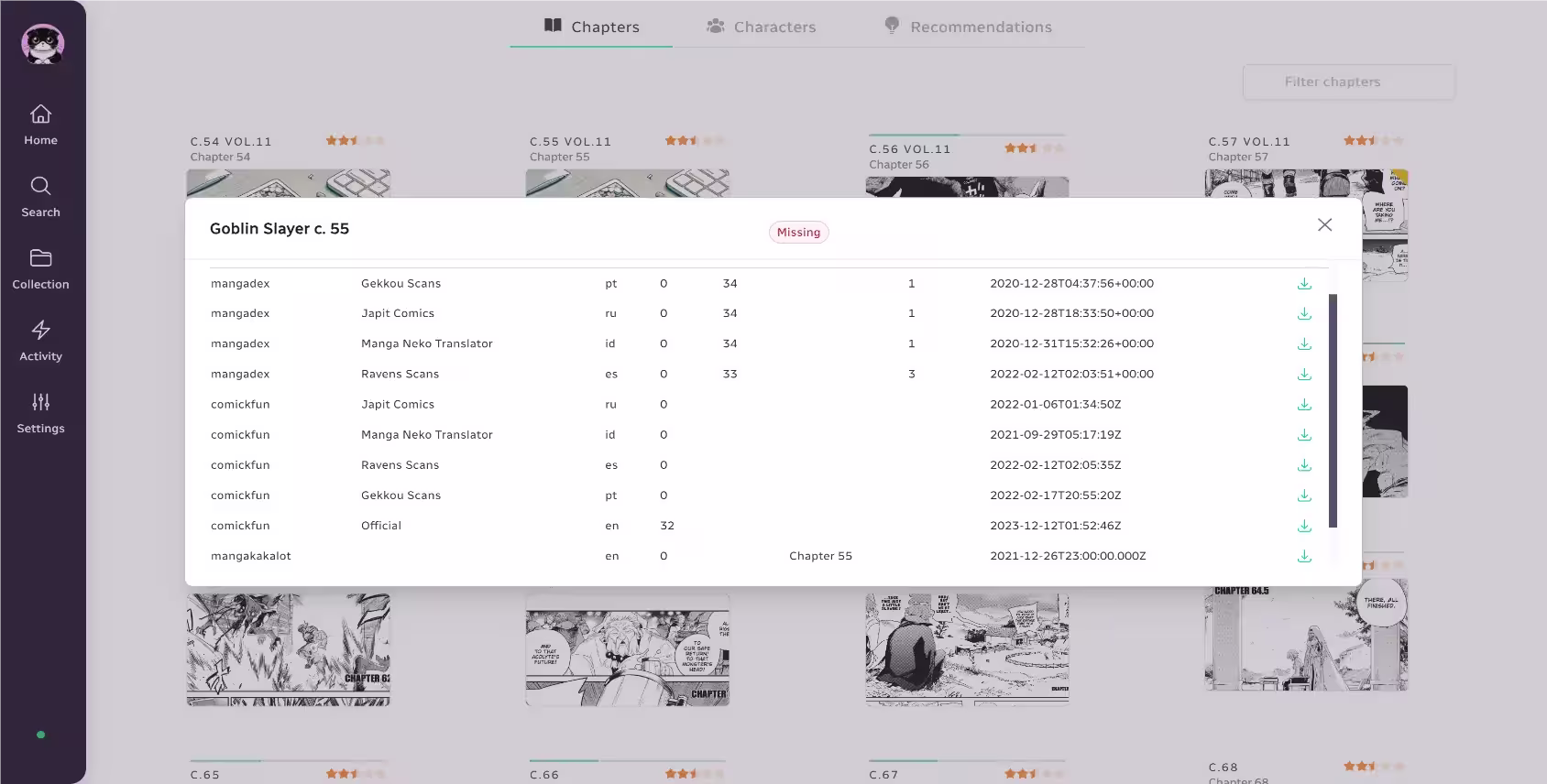The image size is (1547, 784).
Task: Download the mangadex Gekkou Scans pt chapter
Action: click(x=1304, y=284)
